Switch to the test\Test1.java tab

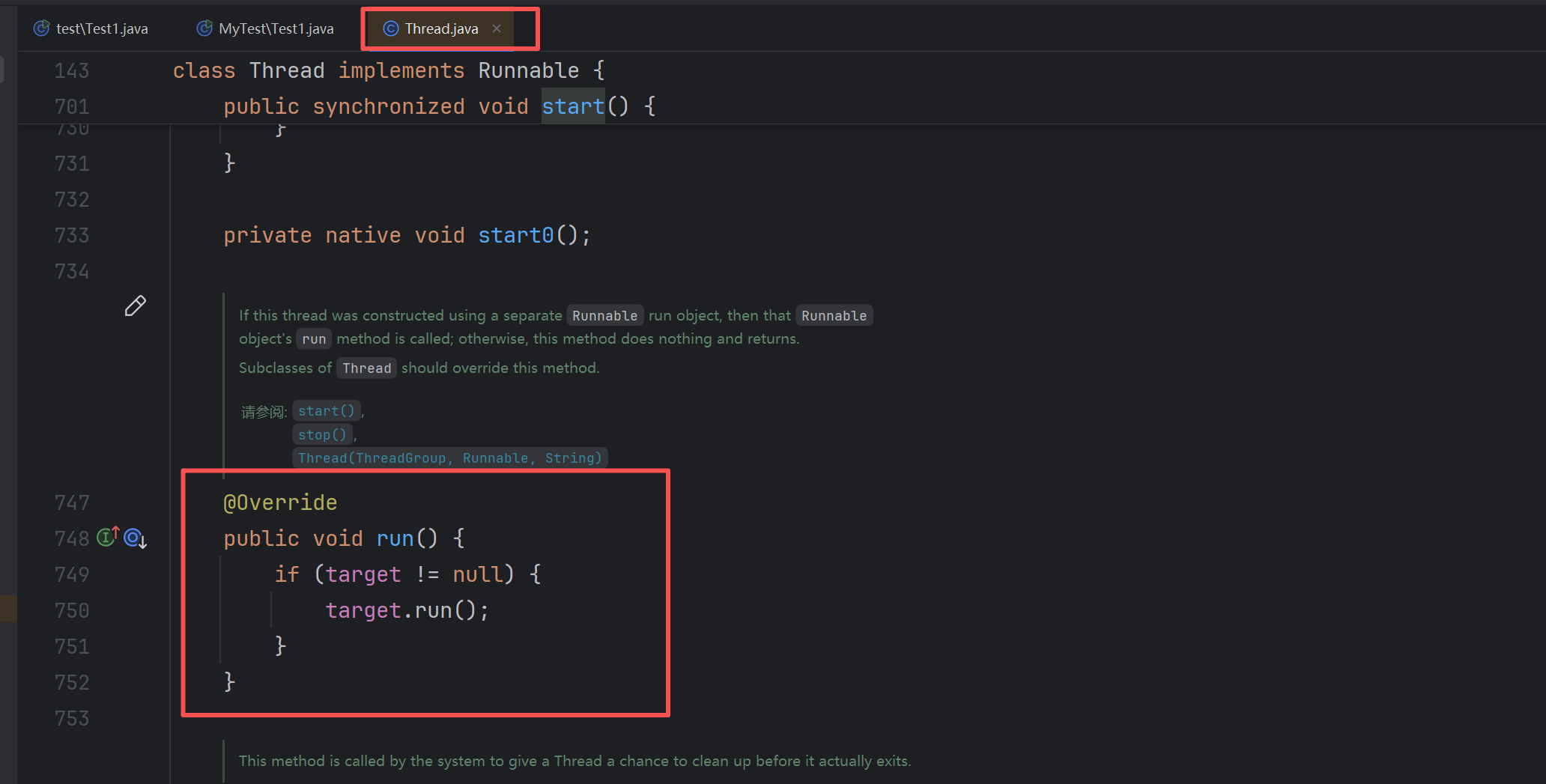click(91, 28)
